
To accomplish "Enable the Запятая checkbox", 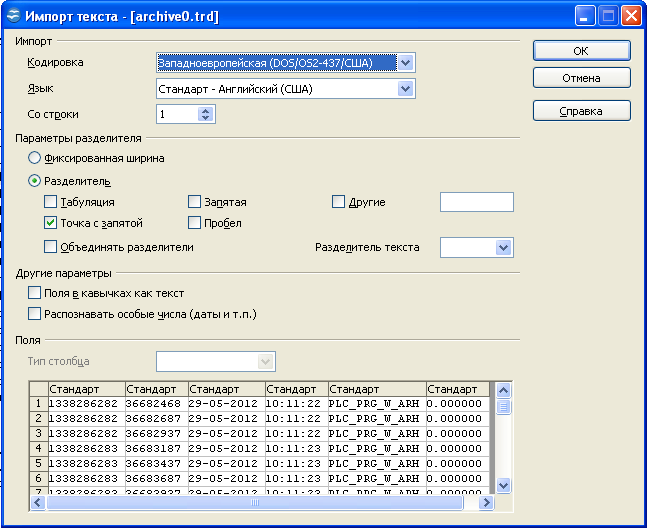I will (194, 202).
